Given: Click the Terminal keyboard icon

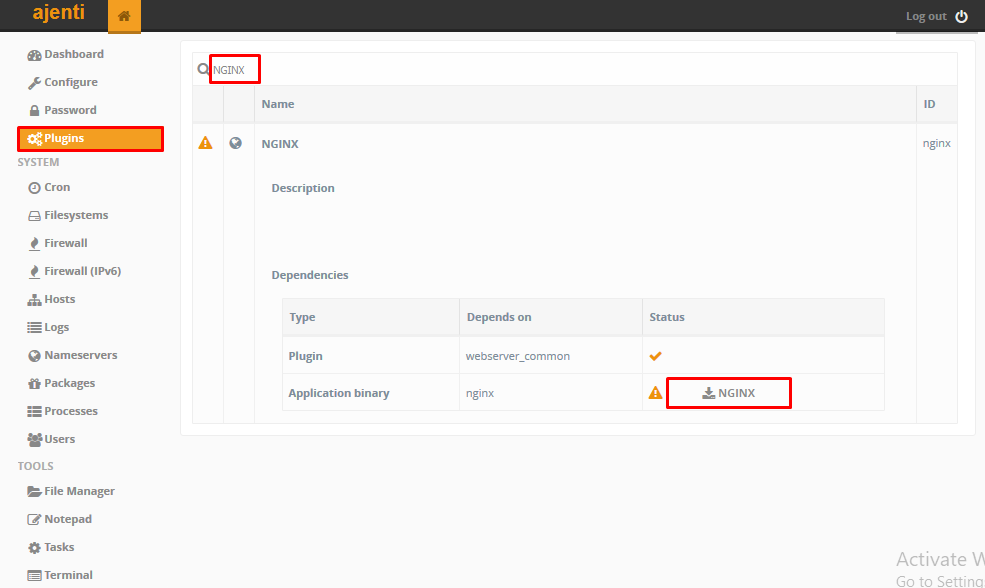Looking at the screenshot, I should [34, 575].
